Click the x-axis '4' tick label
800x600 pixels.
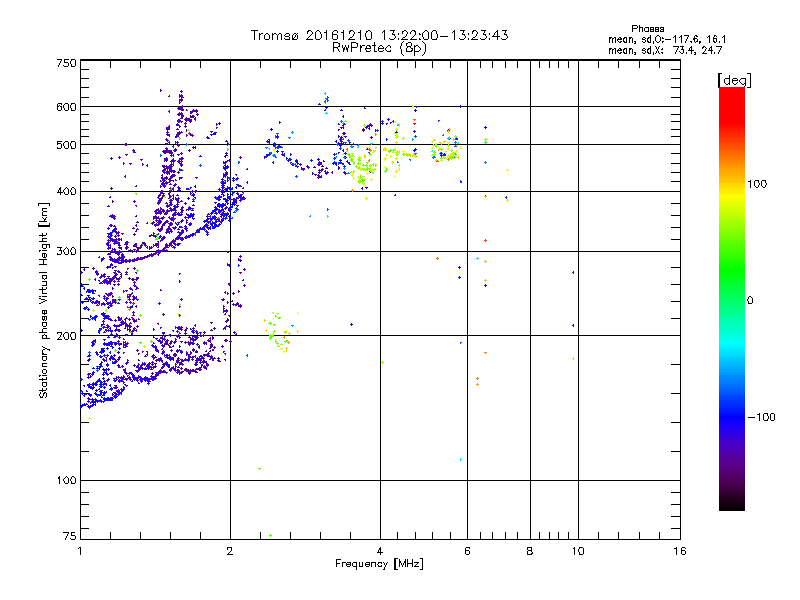(380, 551)
